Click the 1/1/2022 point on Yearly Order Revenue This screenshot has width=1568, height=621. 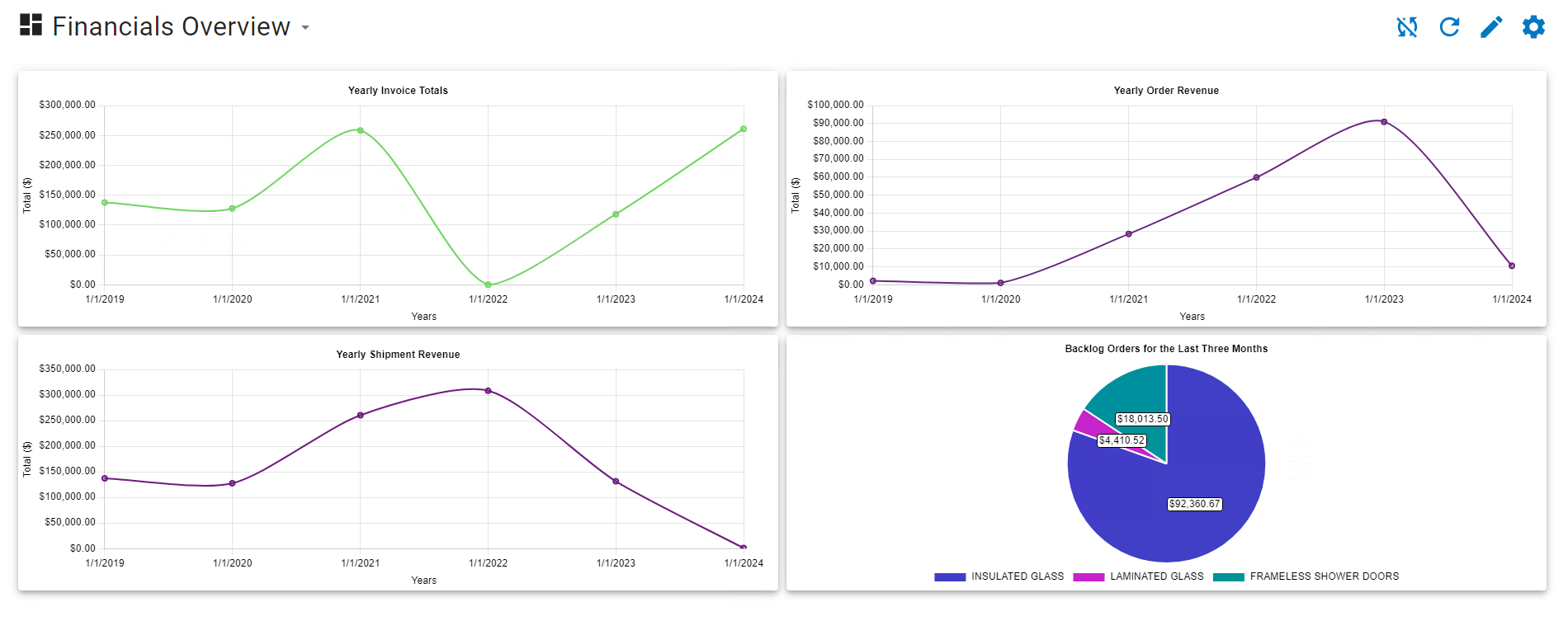point(1257,177)
